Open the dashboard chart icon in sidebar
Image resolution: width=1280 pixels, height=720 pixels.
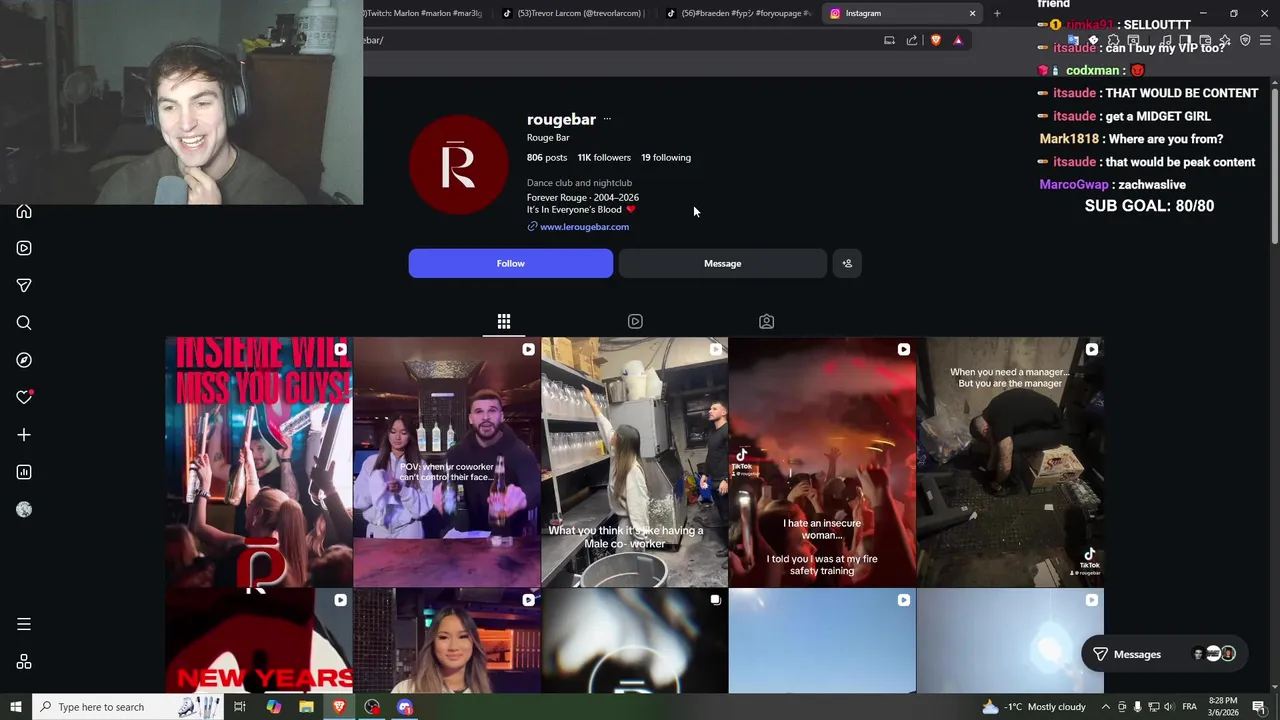(24, 472)
